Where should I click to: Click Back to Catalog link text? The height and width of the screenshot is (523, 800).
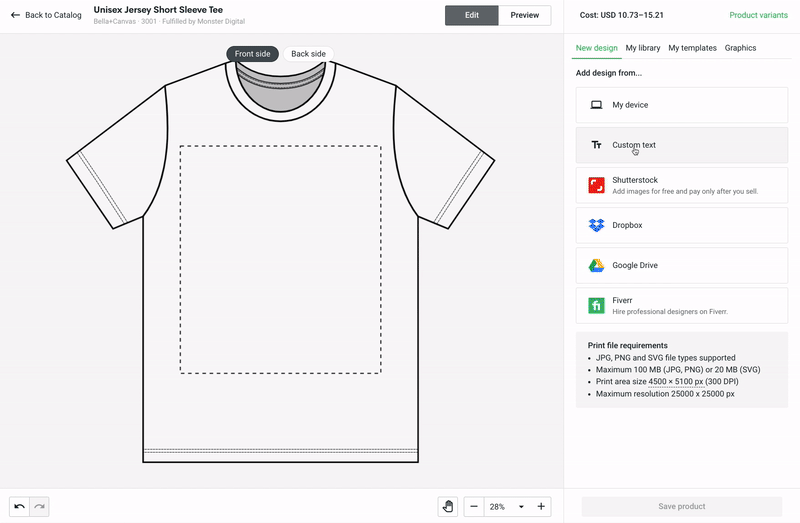(x=53, y=15)
